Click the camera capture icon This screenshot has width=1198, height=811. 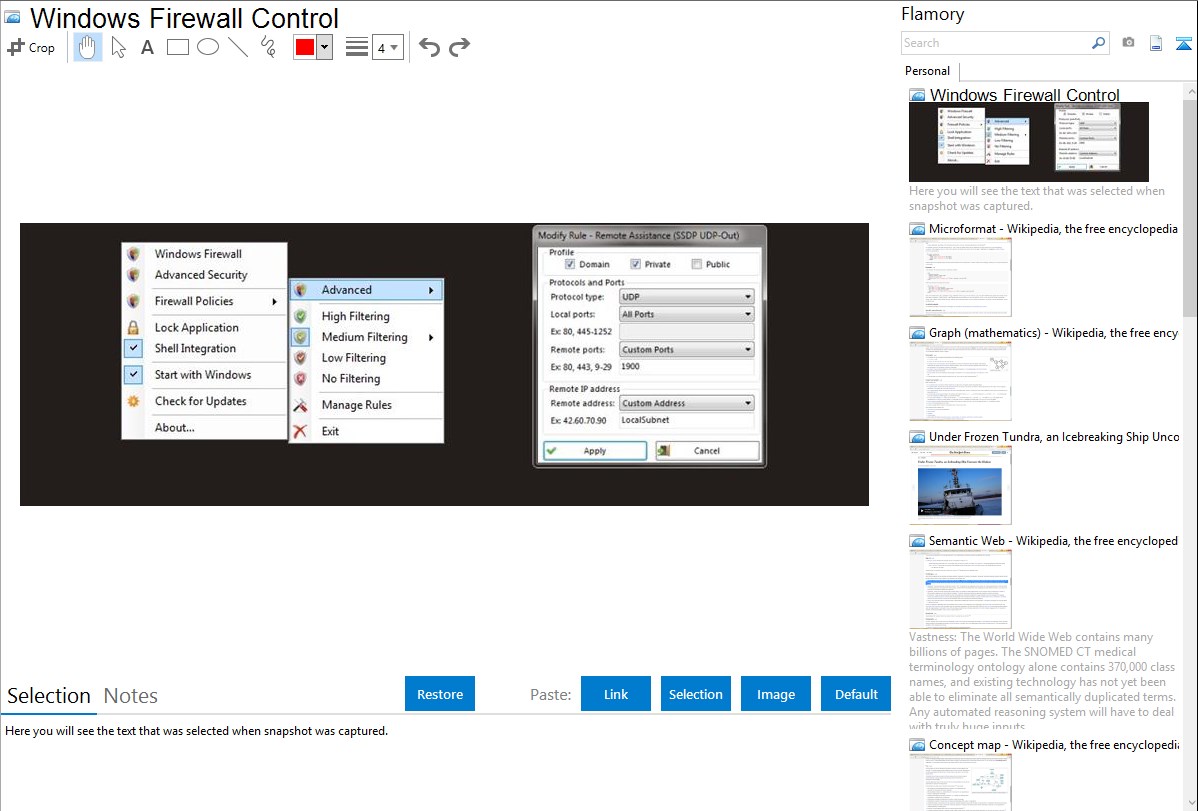coord(1128,43)
